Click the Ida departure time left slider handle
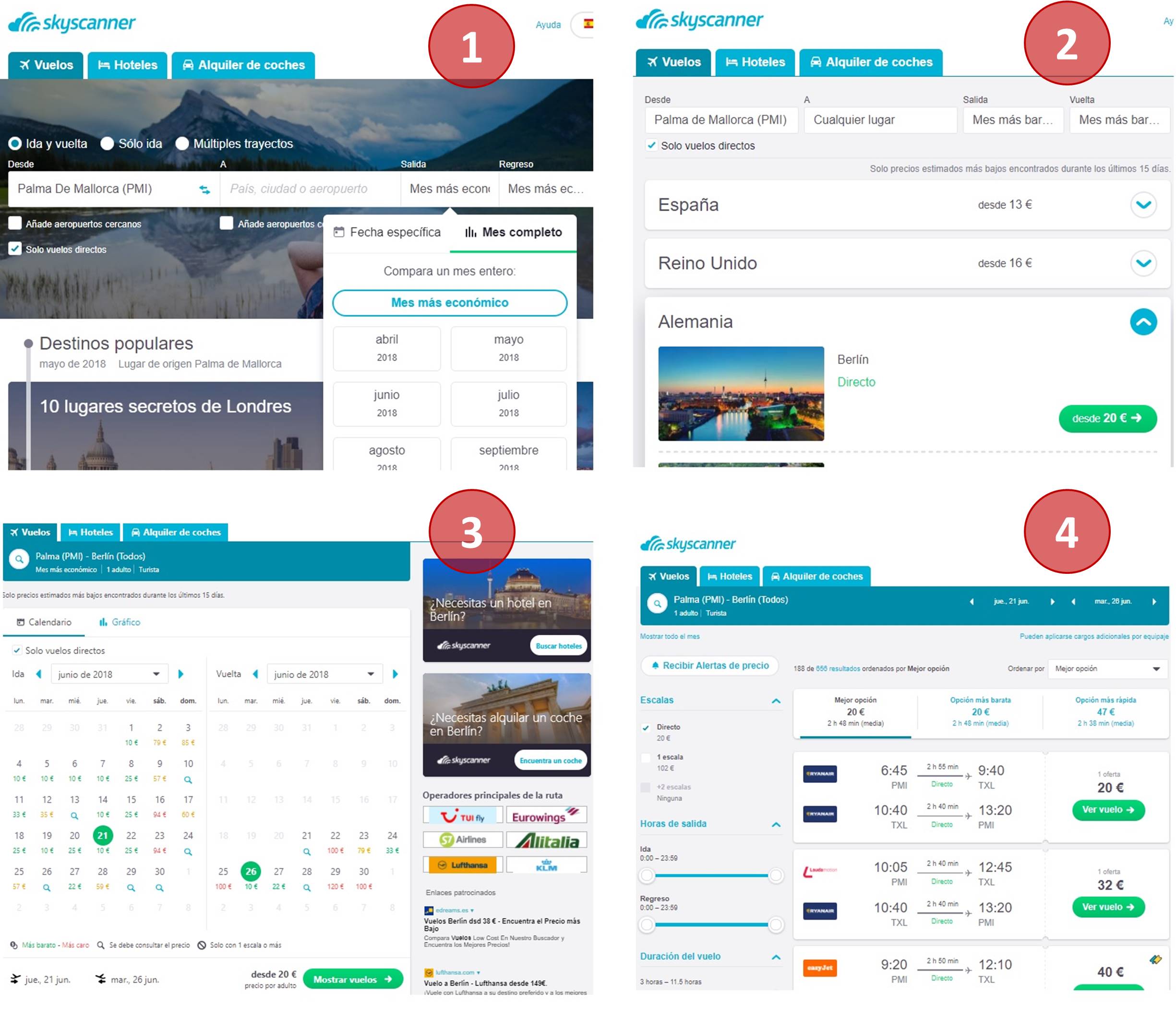This screenshot has height=1009, width=1176. tap(647, 876)
